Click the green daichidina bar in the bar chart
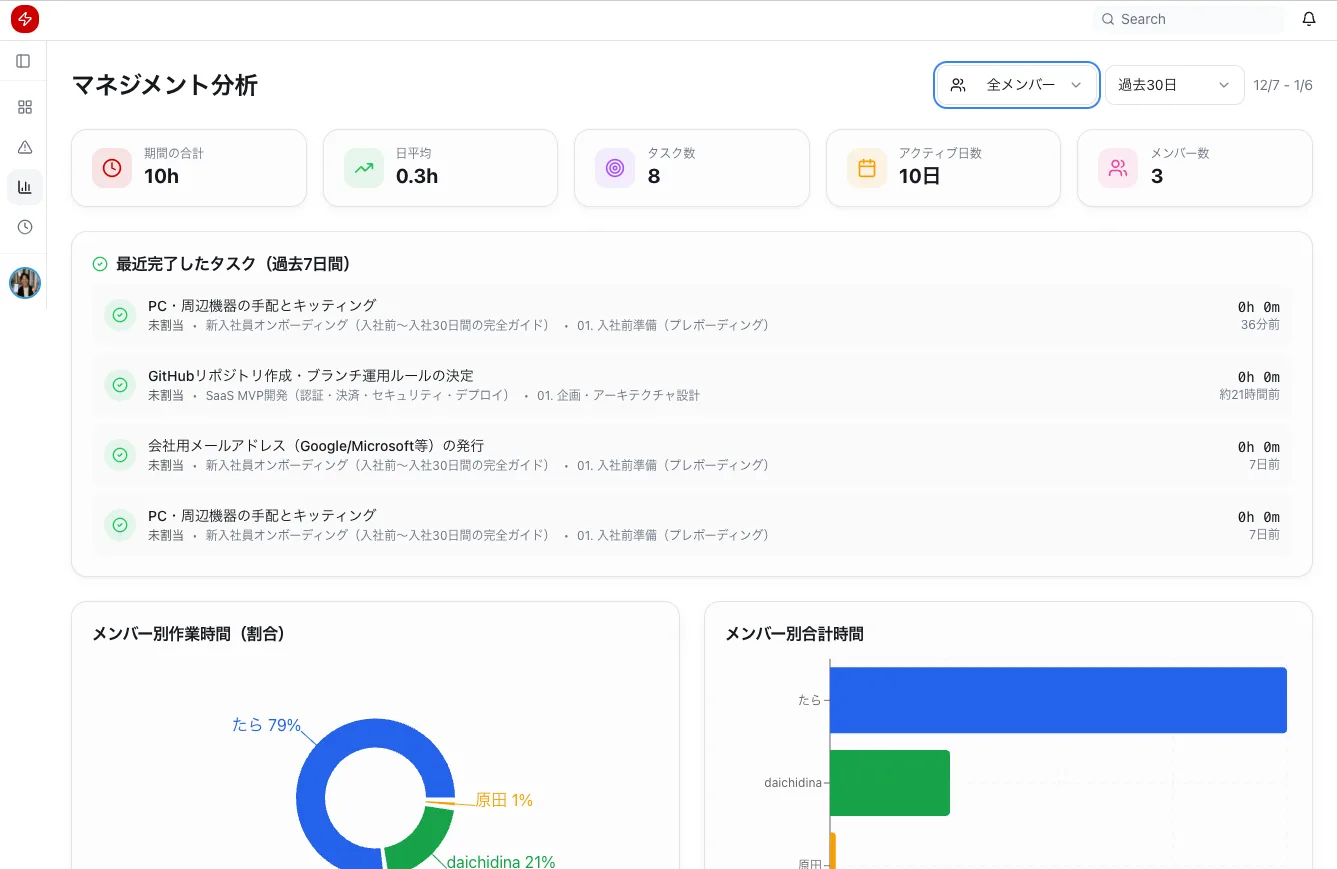The image size is (1337, 869). [890, 783]
